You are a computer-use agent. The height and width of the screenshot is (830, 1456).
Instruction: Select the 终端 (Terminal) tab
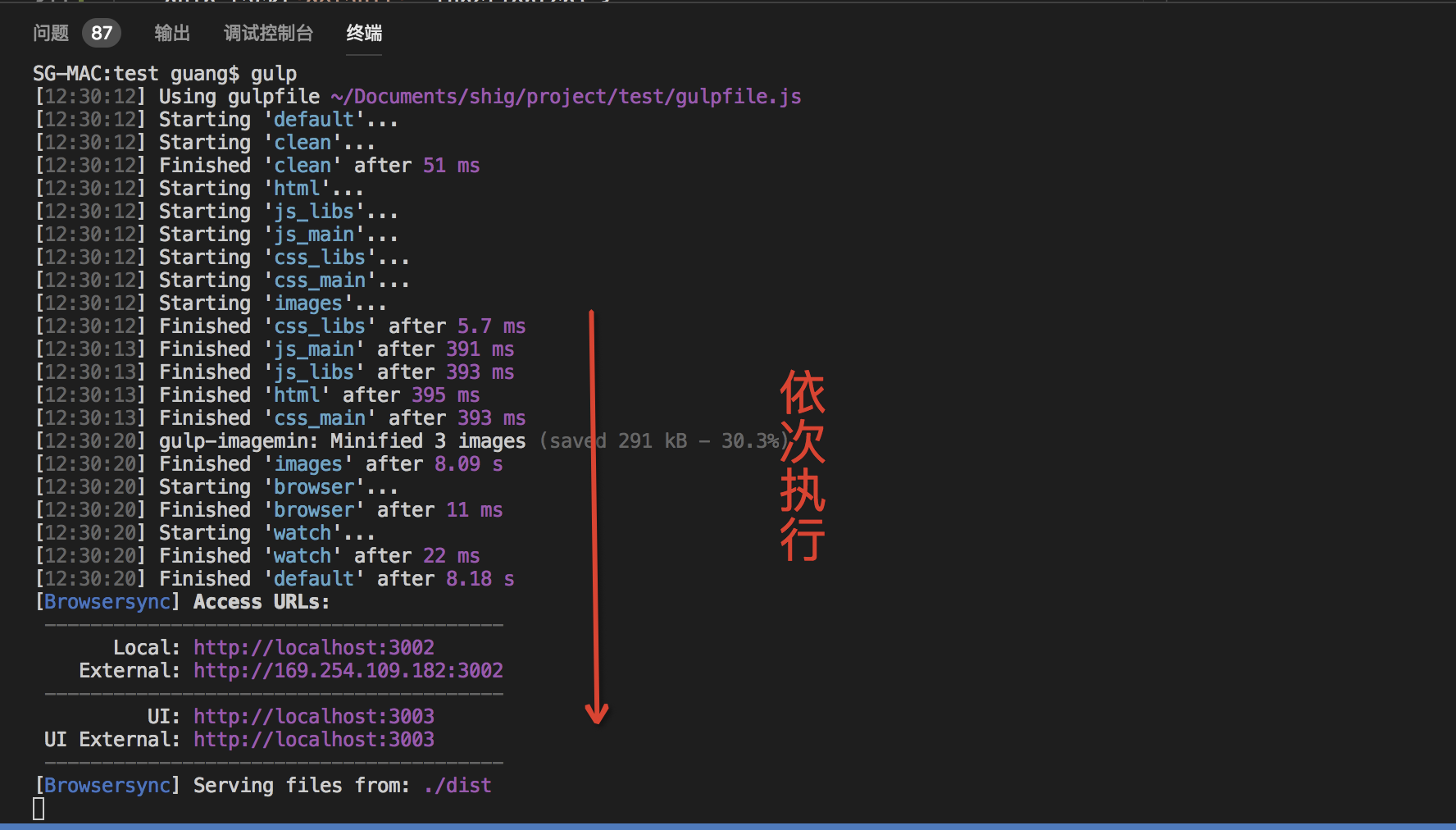(x=364, y=33)
